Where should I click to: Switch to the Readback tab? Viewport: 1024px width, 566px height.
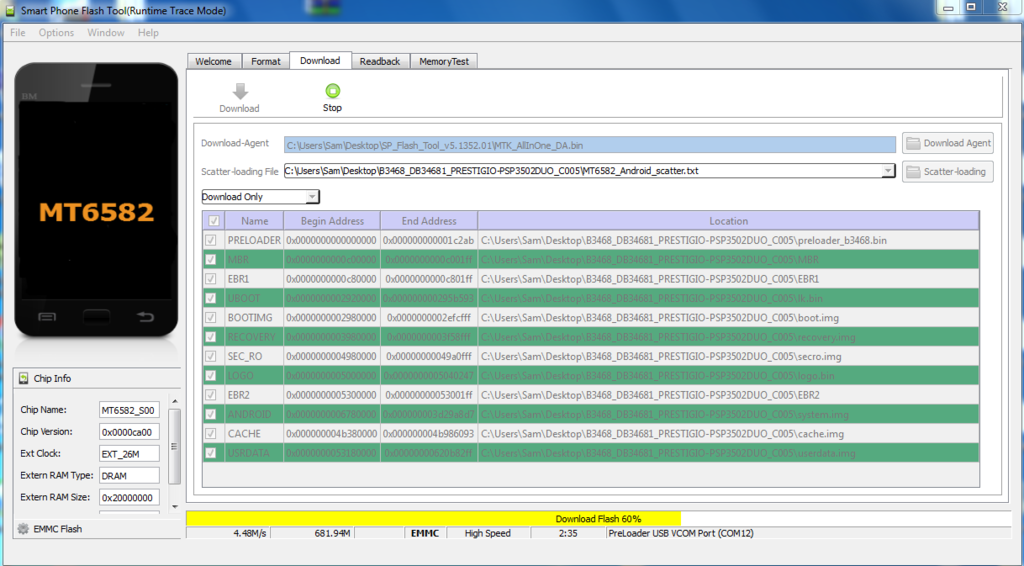[380, 61]
